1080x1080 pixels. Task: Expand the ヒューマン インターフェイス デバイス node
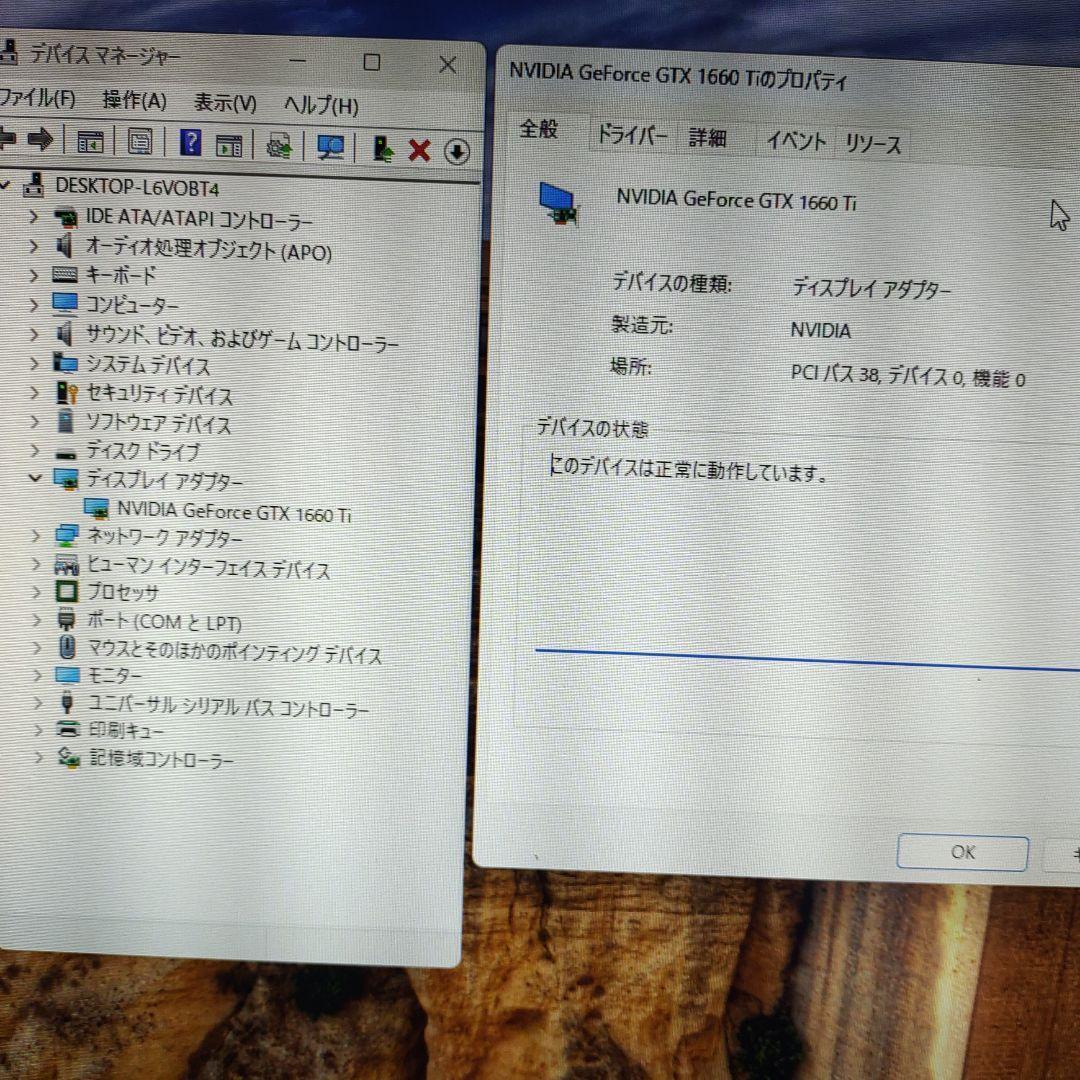click(36, 564)
